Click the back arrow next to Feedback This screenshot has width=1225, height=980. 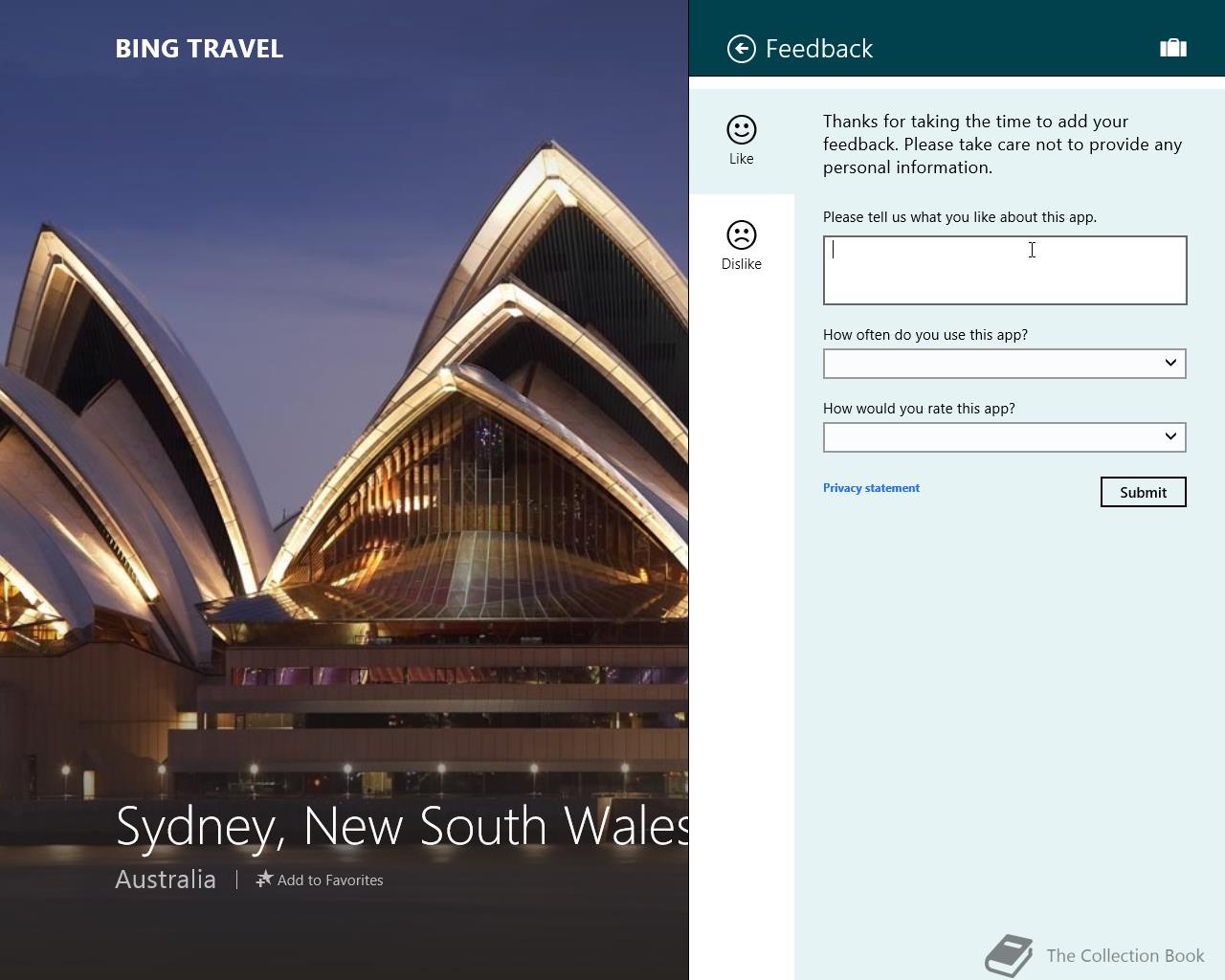click(741, 49)
